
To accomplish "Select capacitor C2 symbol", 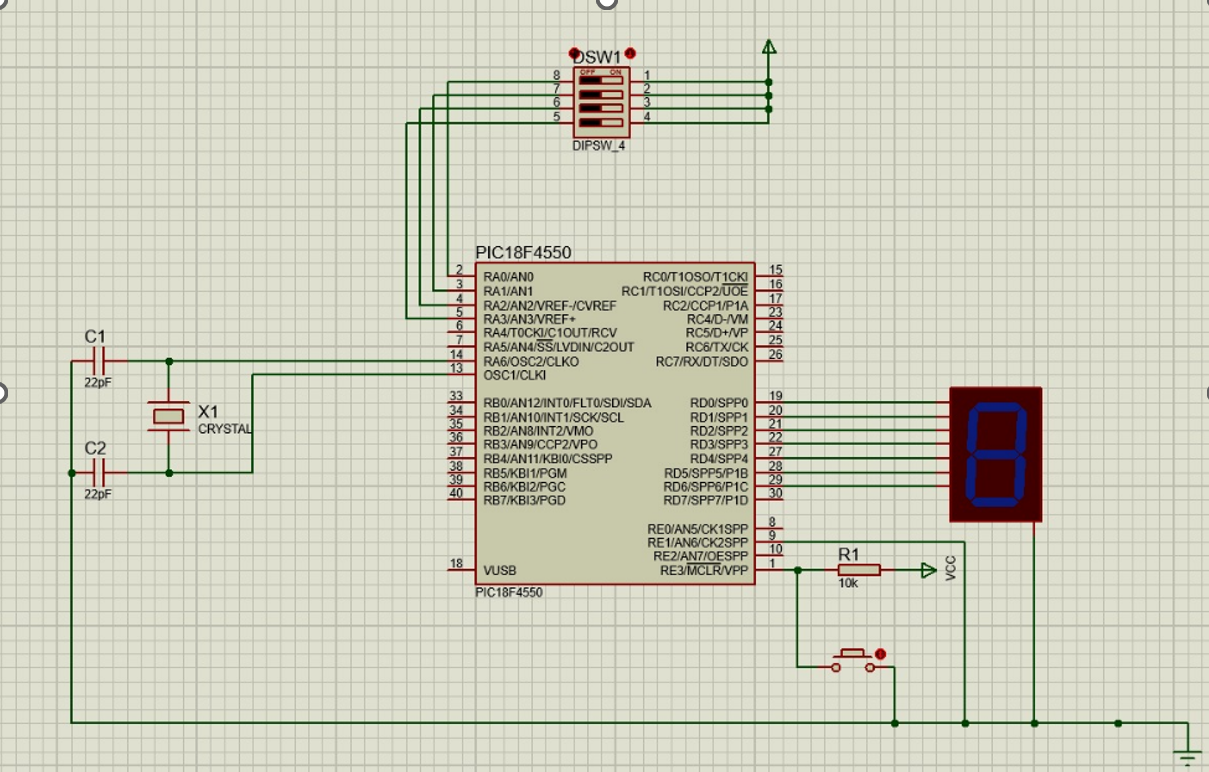I will 98,472.
